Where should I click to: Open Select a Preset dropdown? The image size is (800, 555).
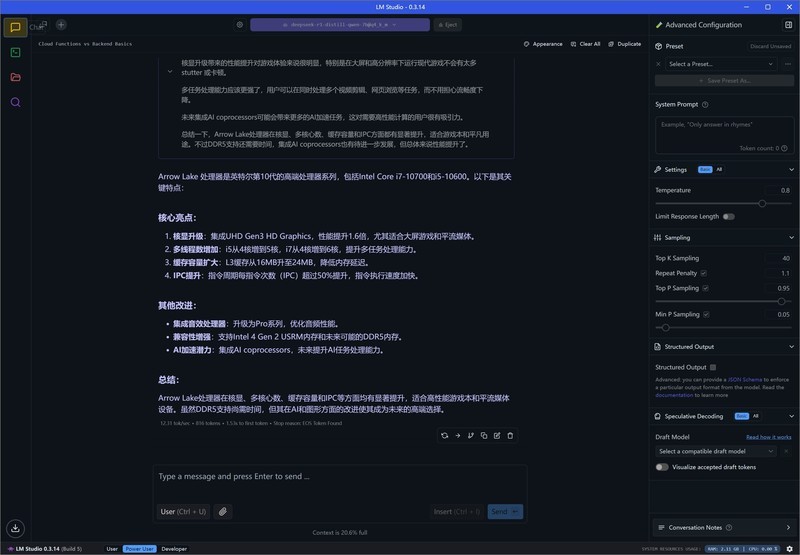click(x=721, y=64)
